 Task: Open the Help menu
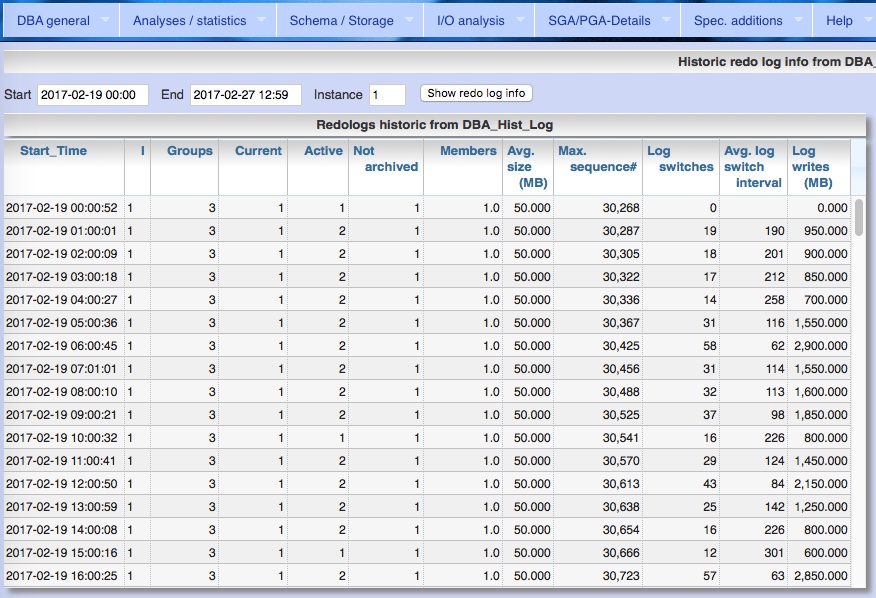(840, 19)
